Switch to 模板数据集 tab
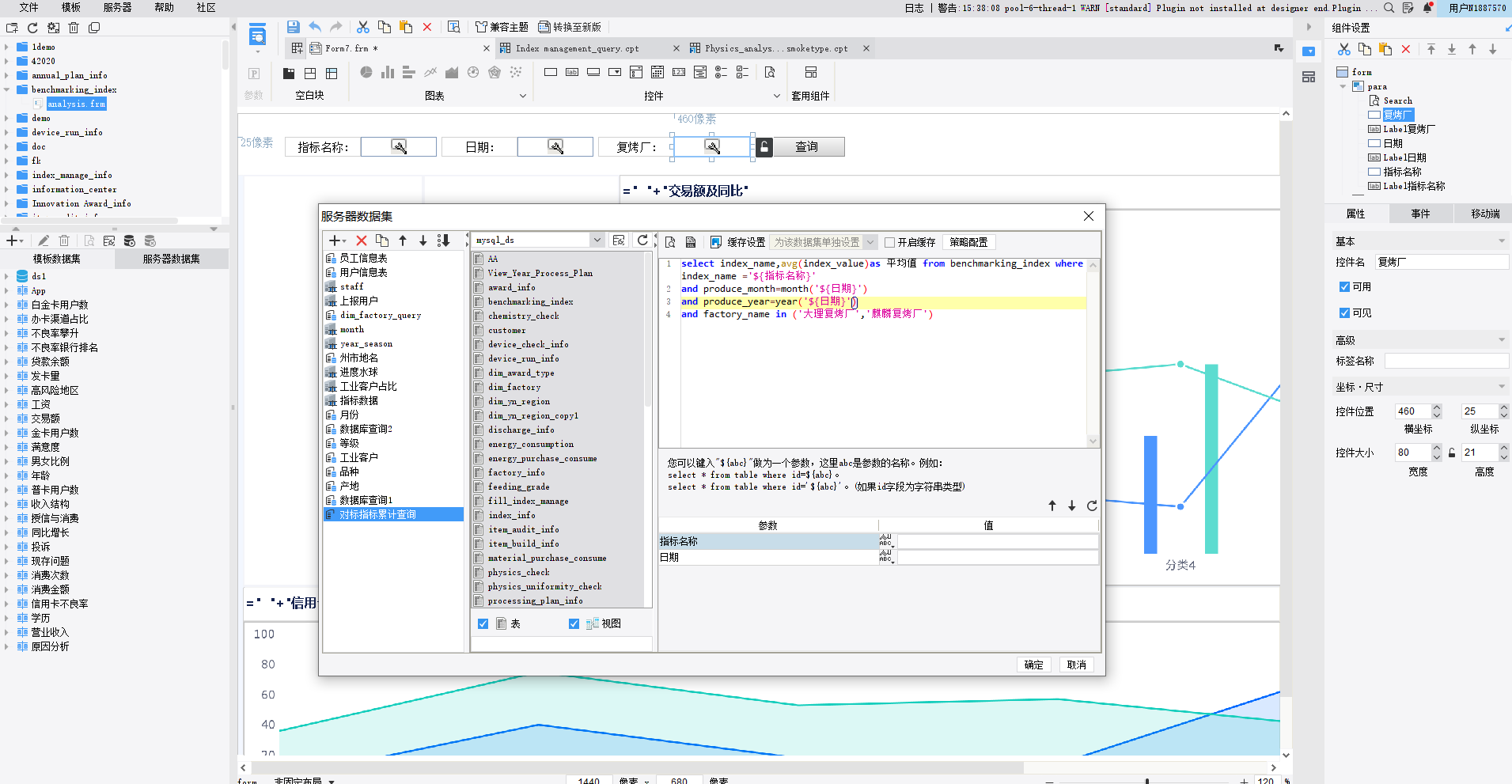The height and width of the screenshot is (784, 1512). (x=57, y=259)
